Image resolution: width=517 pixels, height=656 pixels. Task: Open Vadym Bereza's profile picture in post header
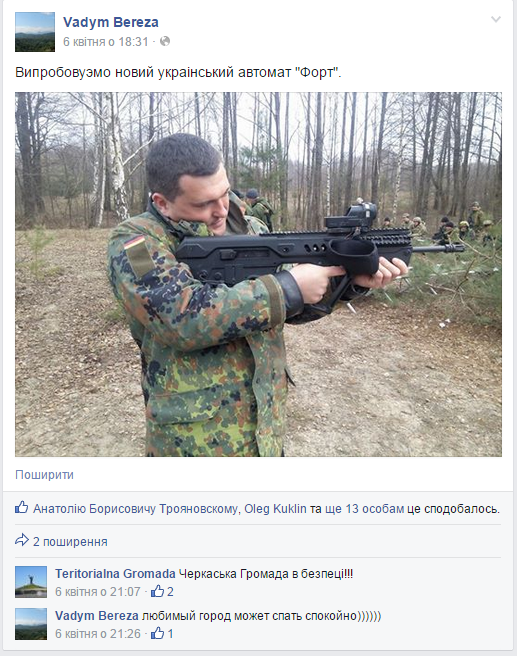[35, 32]
